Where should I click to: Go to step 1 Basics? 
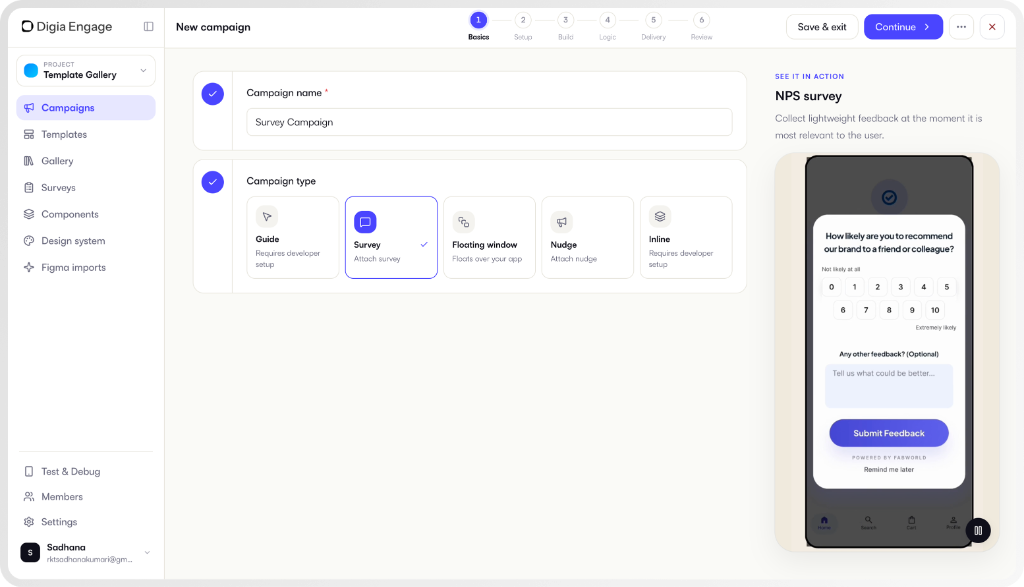click(x=479, y=27)
